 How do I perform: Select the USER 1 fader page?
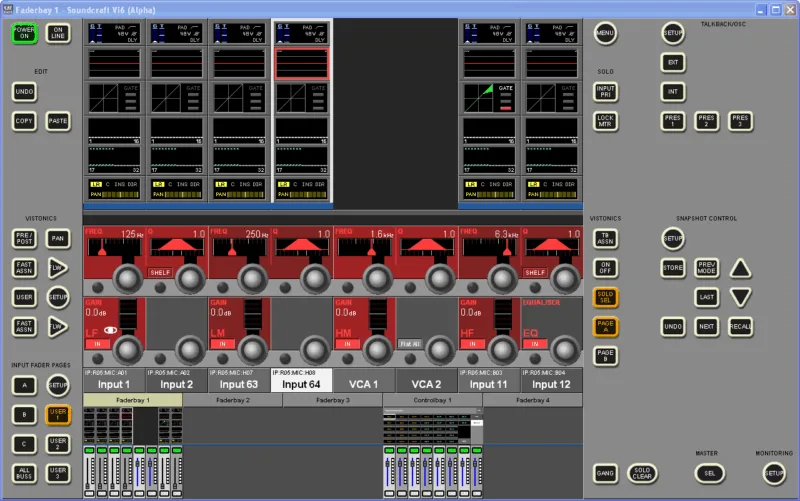click(x=58, y=415)
